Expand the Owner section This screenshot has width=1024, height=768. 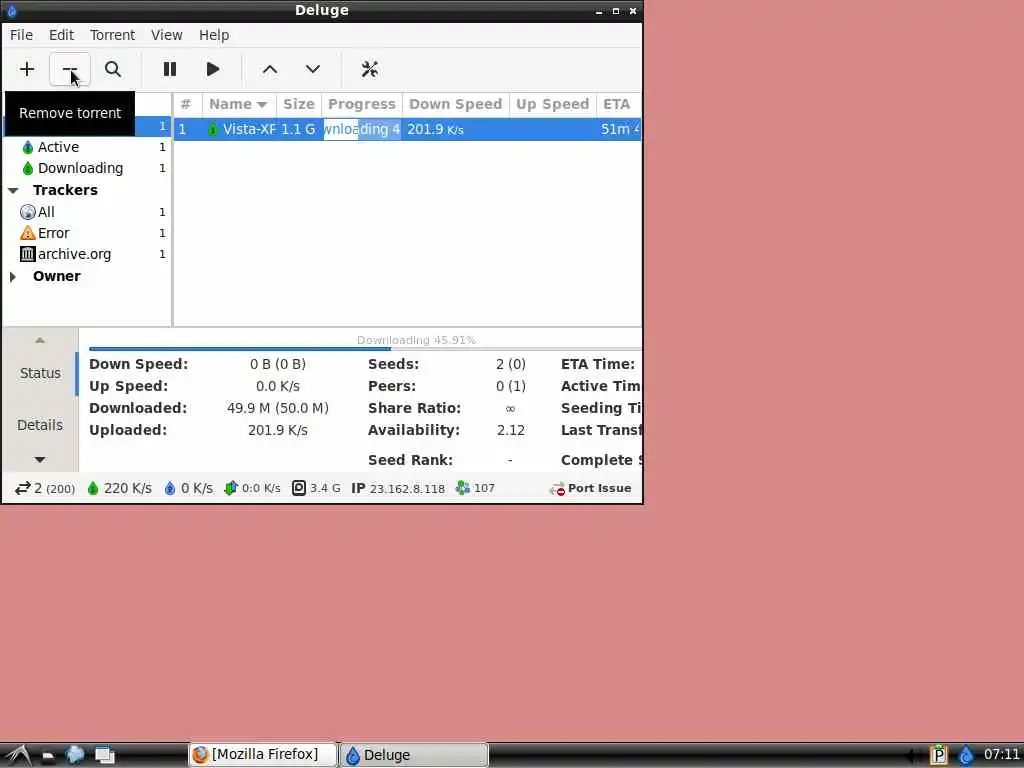click(x=13, y=276)
